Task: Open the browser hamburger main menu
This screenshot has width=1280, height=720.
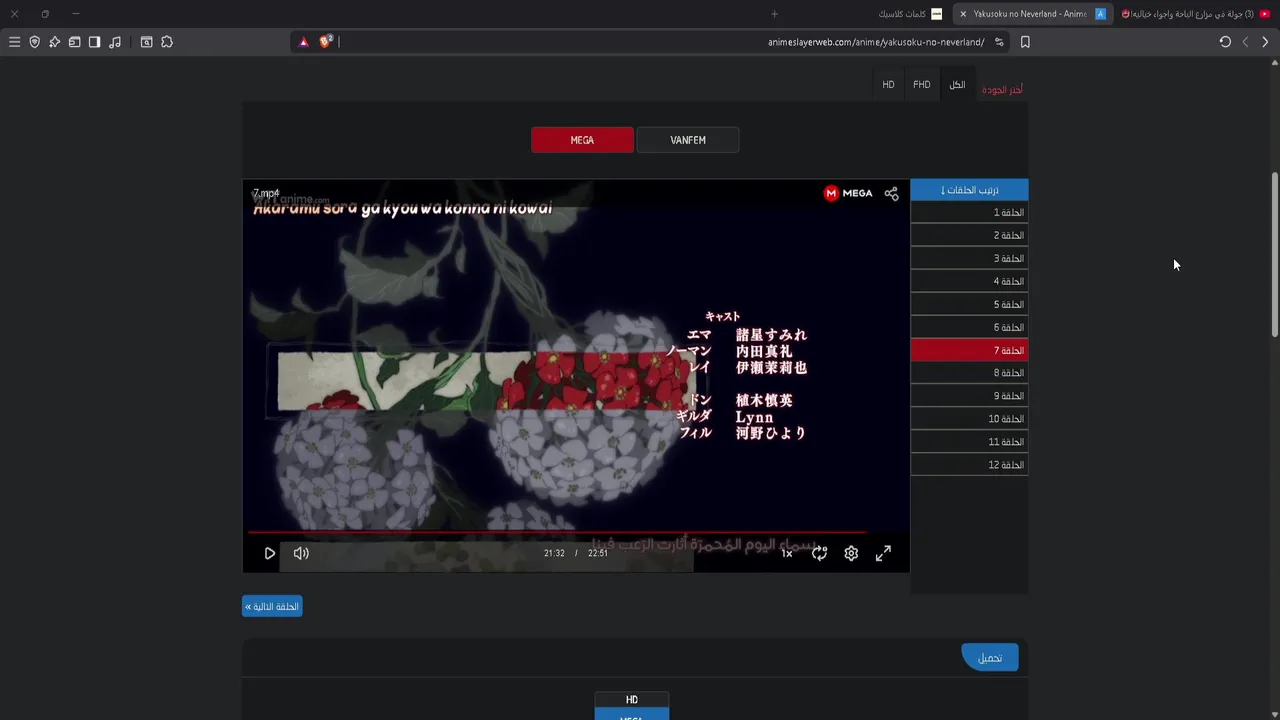Action: pos(14,42)
